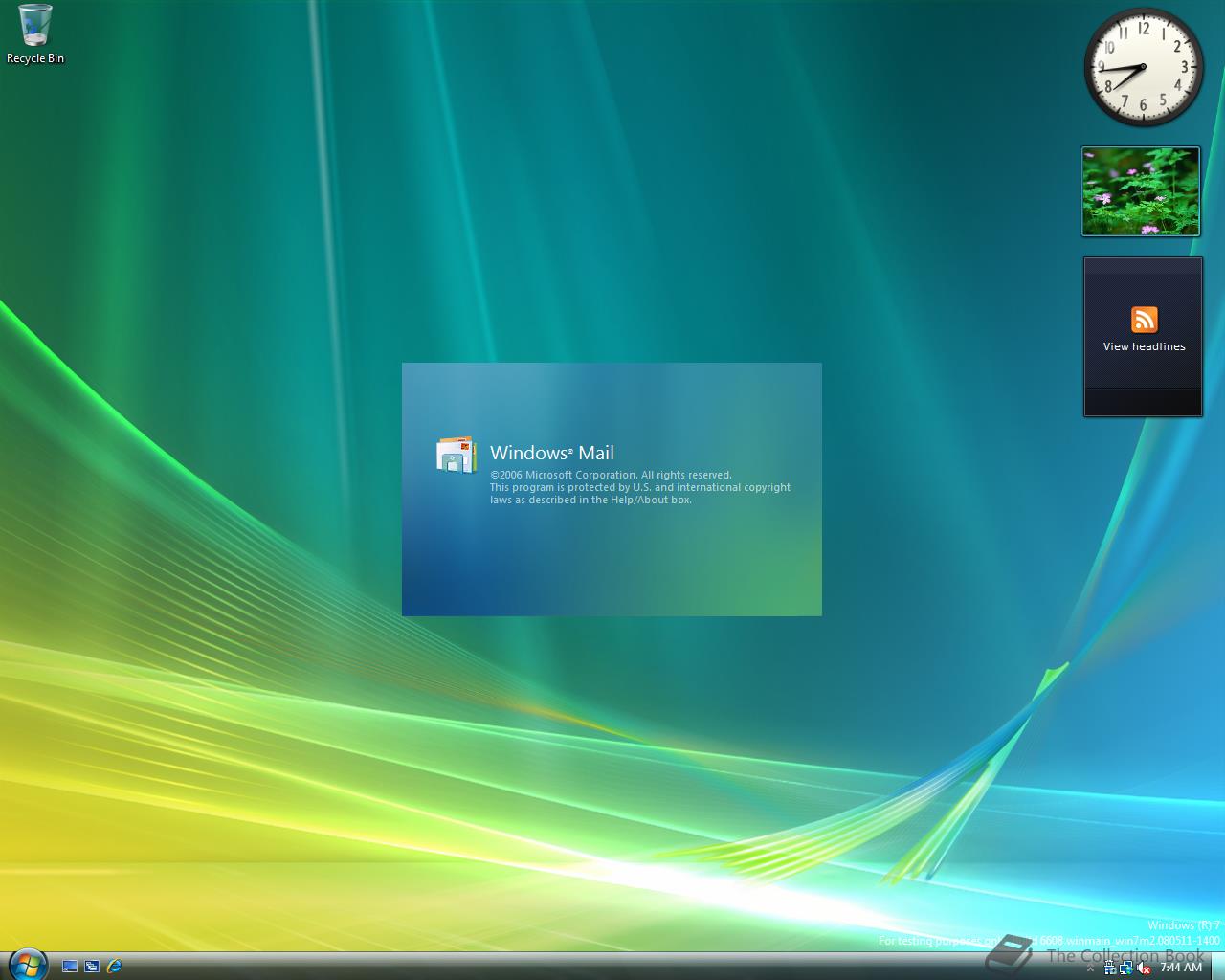Click the Windows Mail splash icon
The width and height of the screenshot is (1225, 980).
tap(457, 455)
